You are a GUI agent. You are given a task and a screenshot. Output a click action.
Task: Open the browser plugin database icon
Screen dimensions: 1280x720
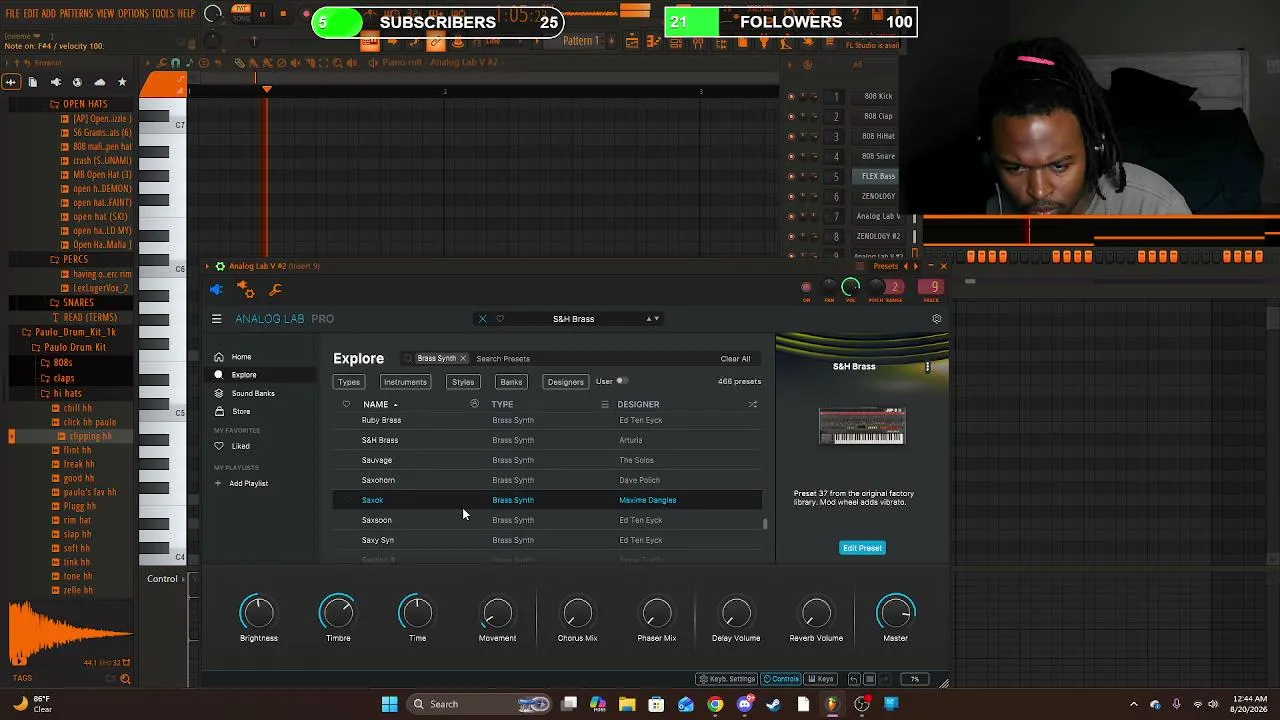(x=55, y=82)
